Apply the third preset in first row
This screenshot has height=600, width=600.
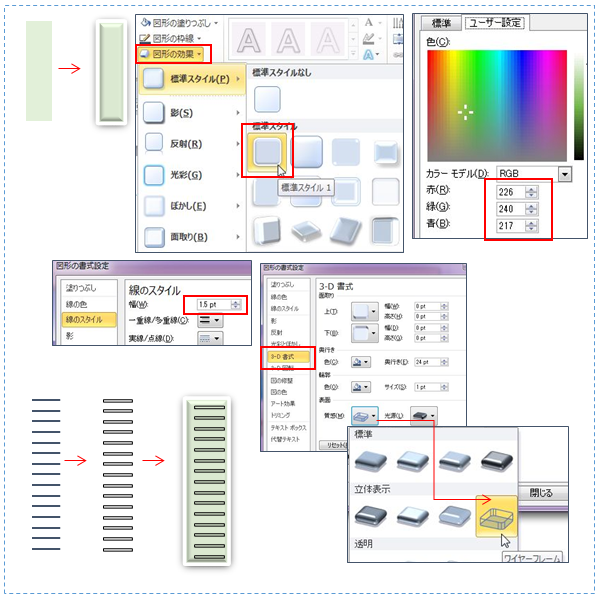346,152
